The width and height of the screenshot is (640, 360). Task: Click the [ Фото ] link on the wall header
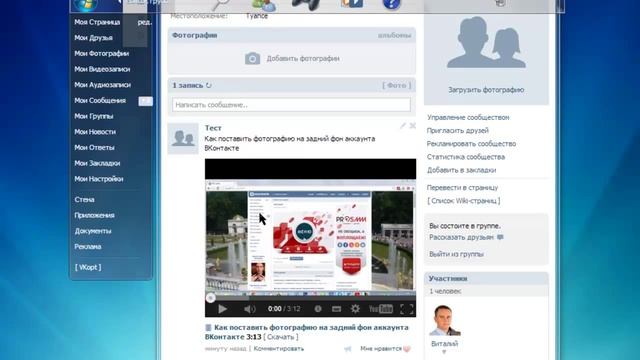click(x=396, y=85)
